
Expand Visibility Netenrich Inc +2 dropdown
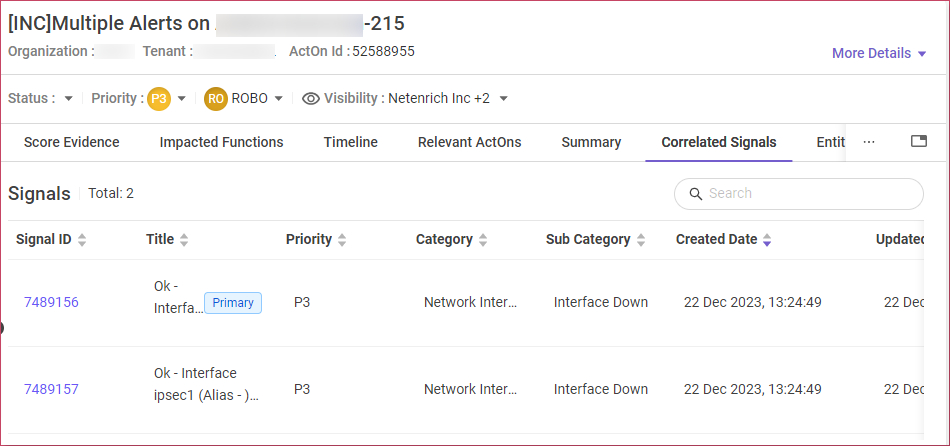(x=503, y=99)
